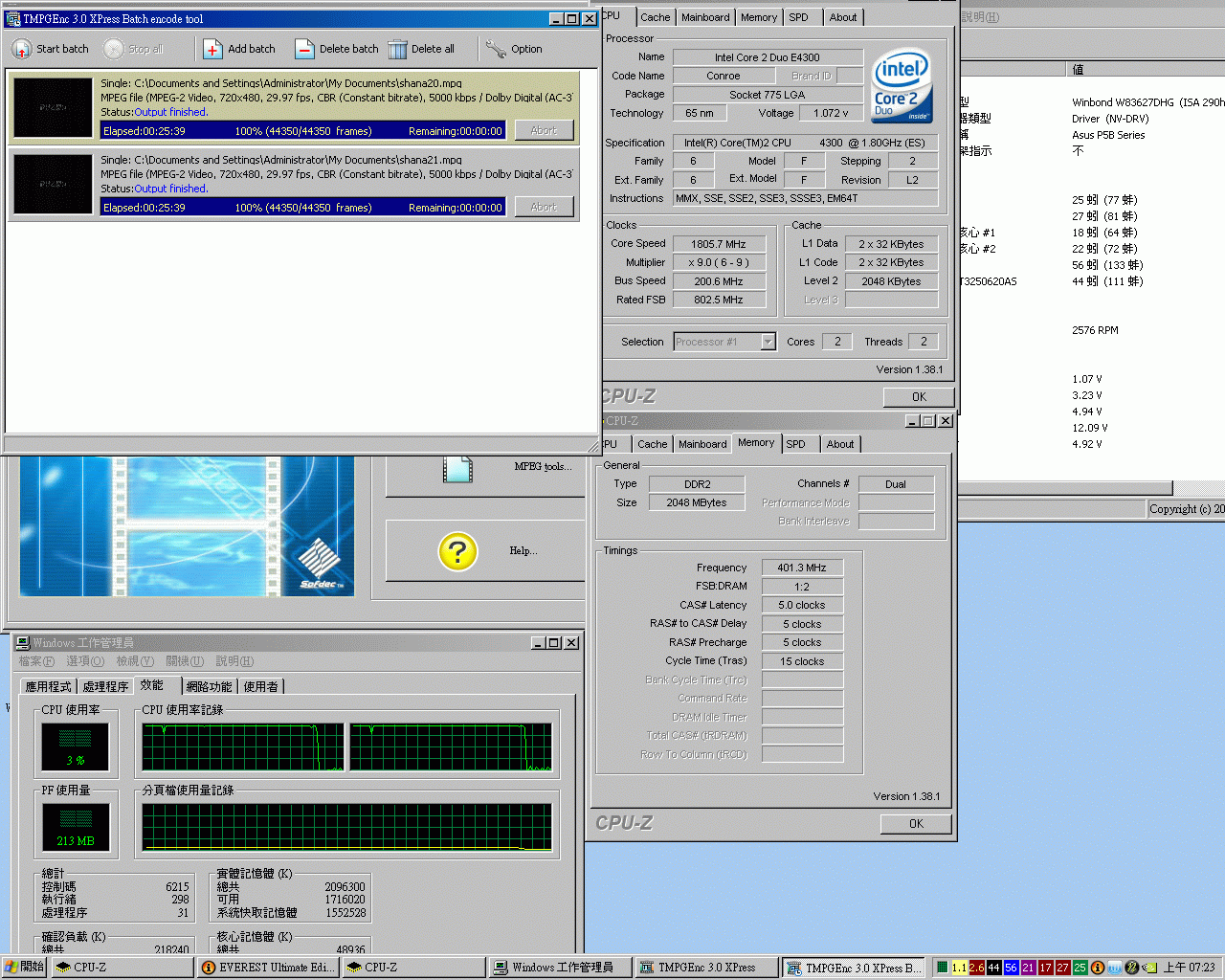Click the PF 使用量 213 MB meter
This screenshot has height=980, width=1225.
76,827
